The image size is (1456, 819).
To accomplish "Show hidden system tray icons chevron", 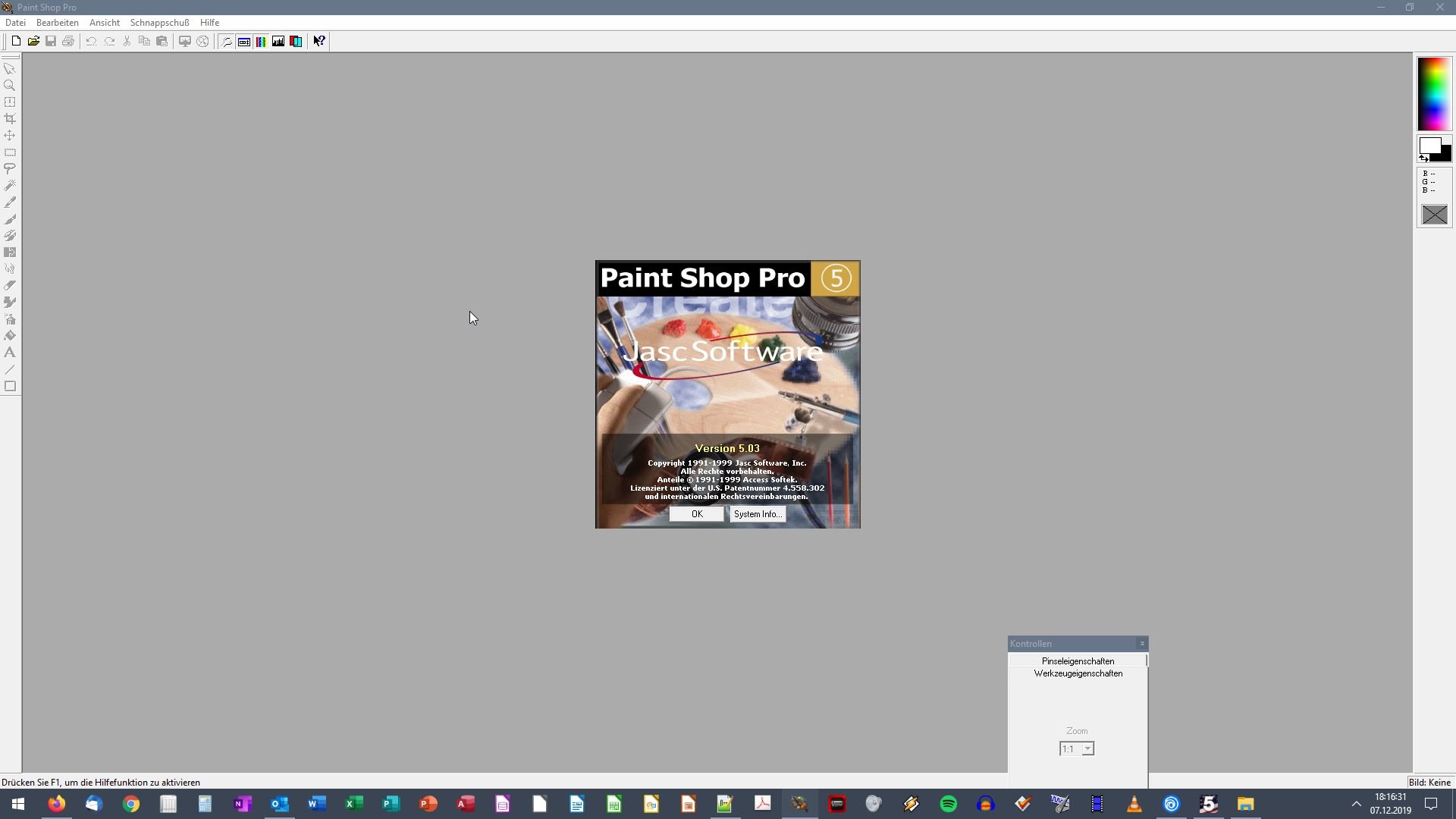I will (x=1356, y=804).
